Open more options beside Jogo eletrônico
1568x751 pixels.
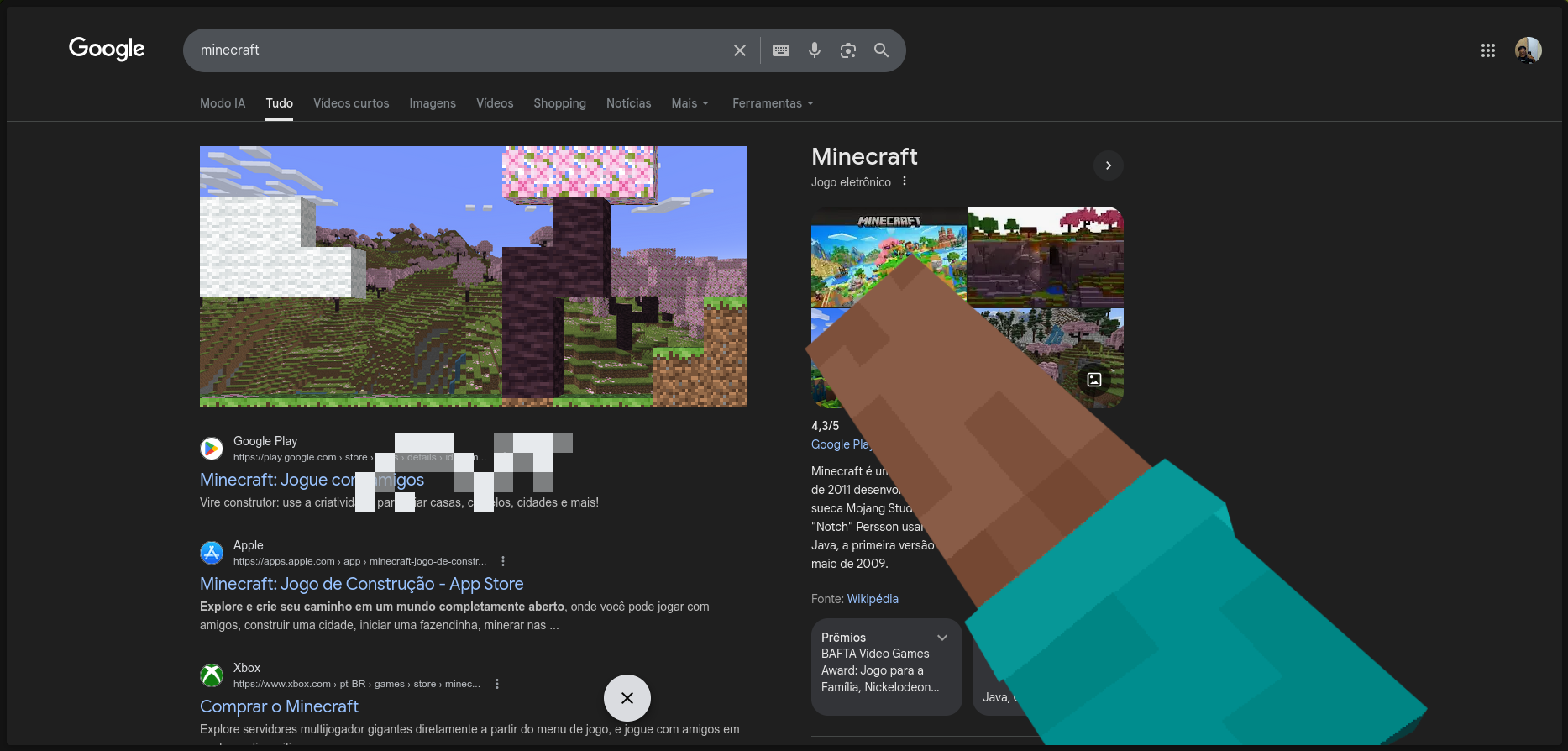905,181
